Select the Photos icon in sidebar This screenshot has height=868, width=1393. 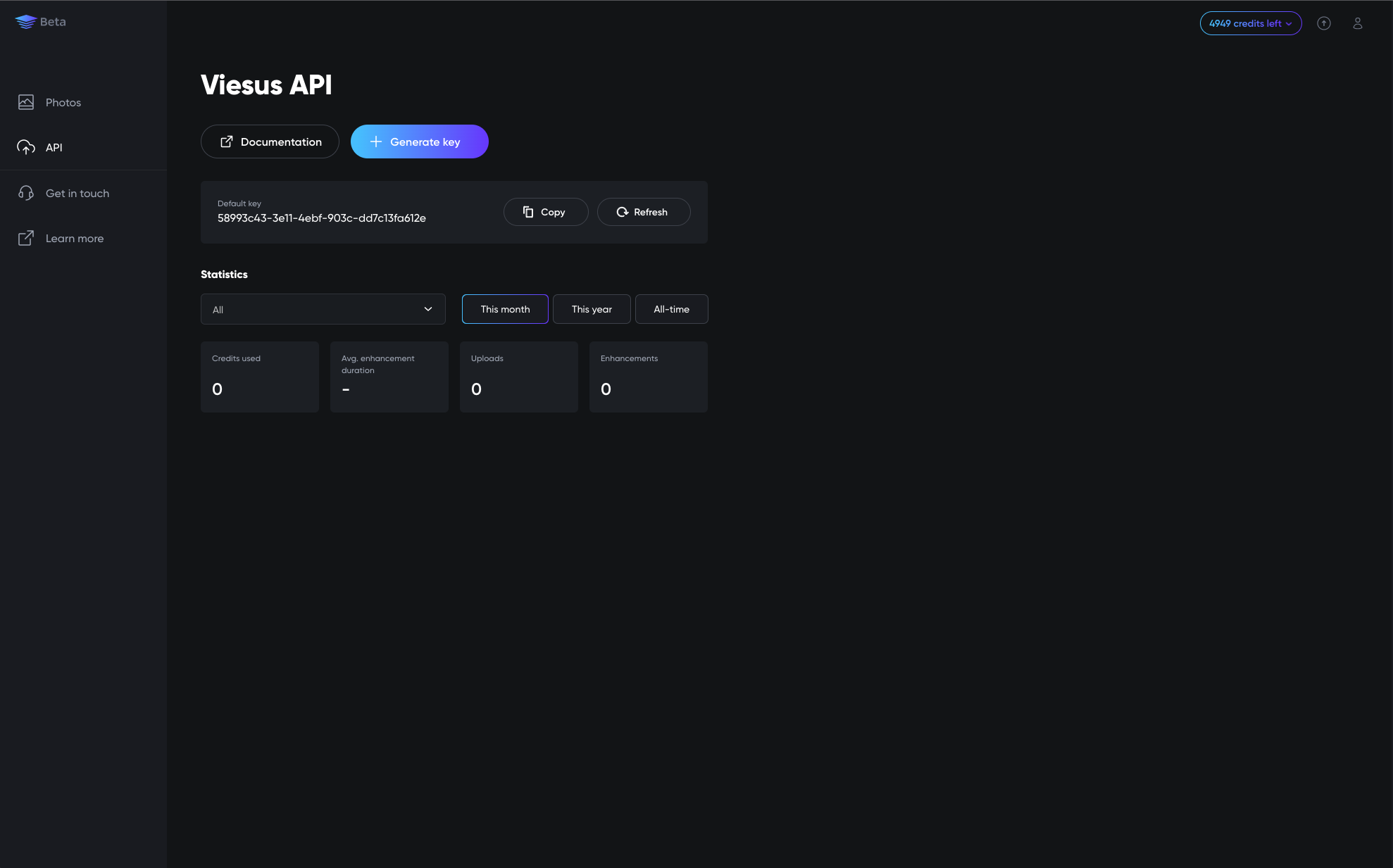tap(26, 102)
